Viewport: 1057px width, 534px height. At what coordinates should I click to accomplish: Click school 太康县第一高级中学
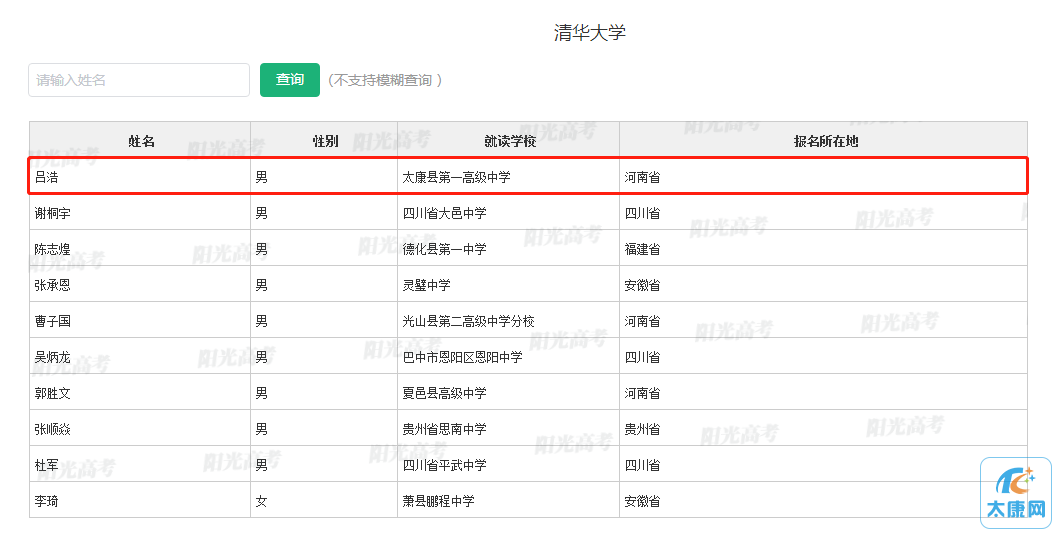456,177
